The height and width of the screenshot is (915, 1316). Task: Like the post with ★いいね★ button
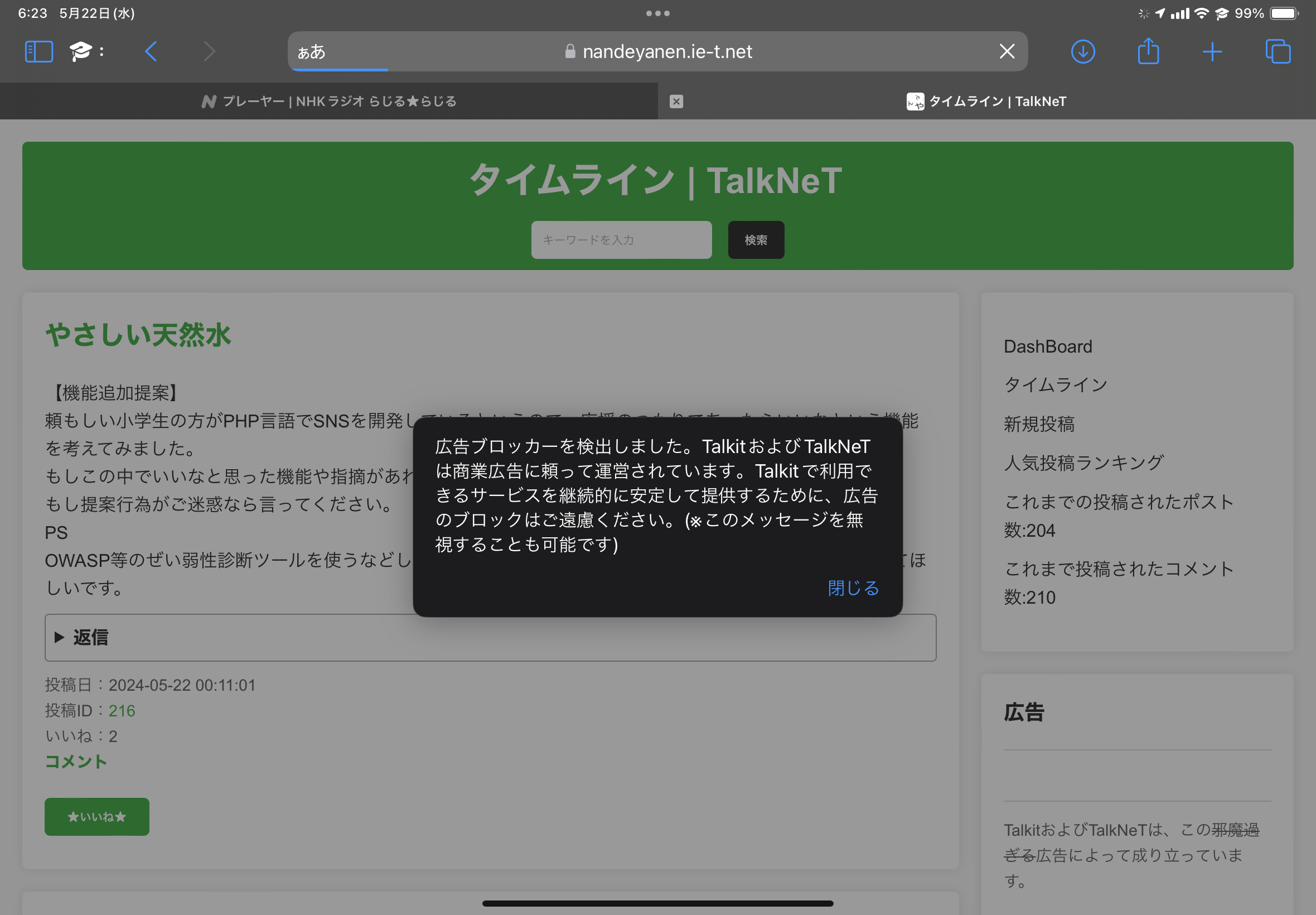pyautogui.click(x=97, y=816)
